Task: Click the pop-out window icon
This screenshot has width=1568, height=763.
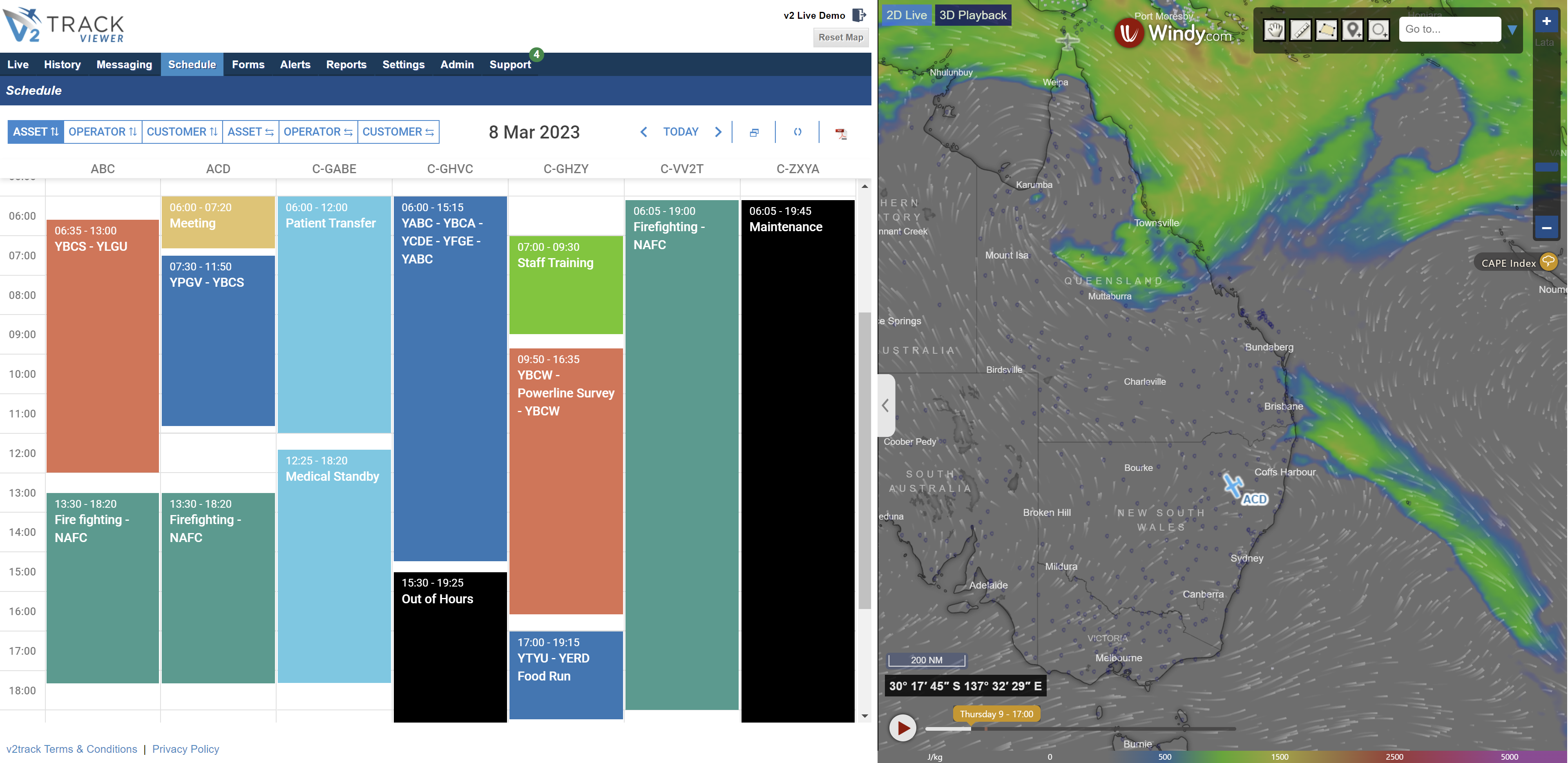Action: [x=754, y=132]
